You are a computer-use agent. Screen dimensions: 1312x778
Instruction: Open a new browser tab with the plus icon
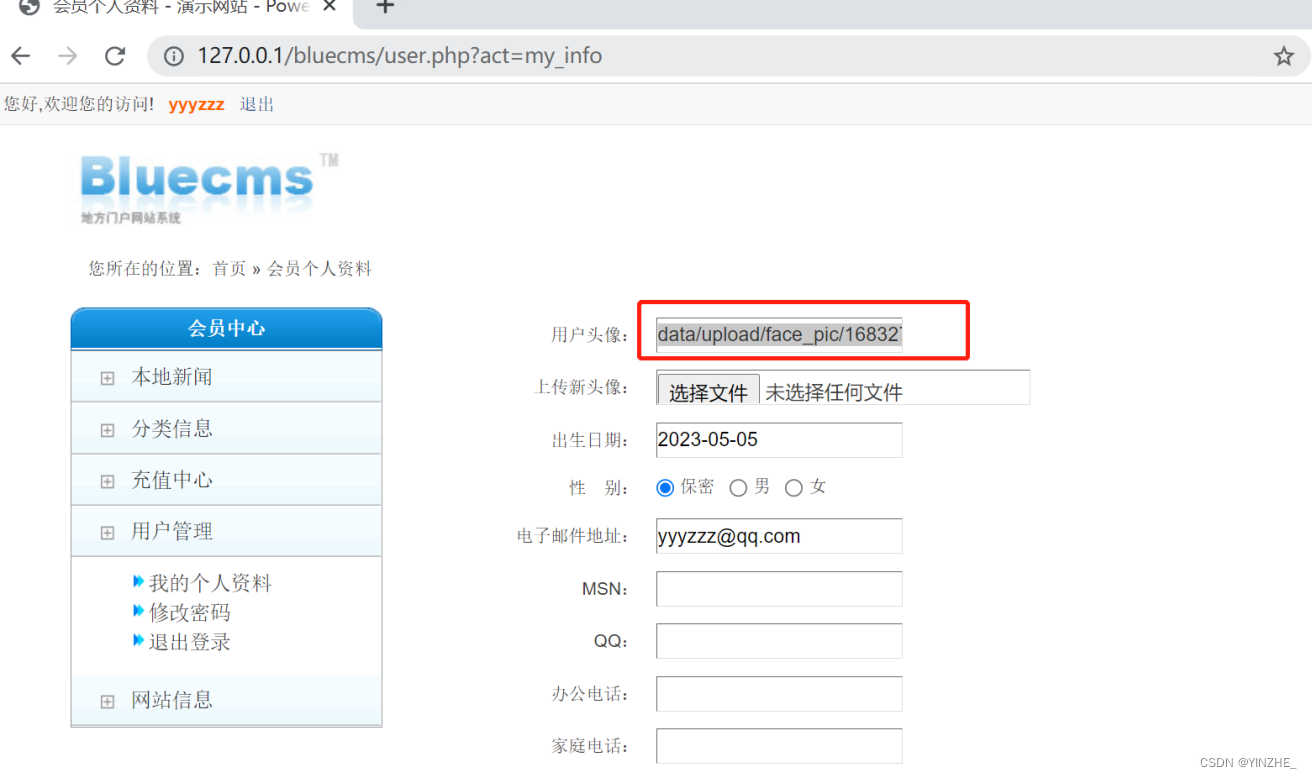(385, 7)
